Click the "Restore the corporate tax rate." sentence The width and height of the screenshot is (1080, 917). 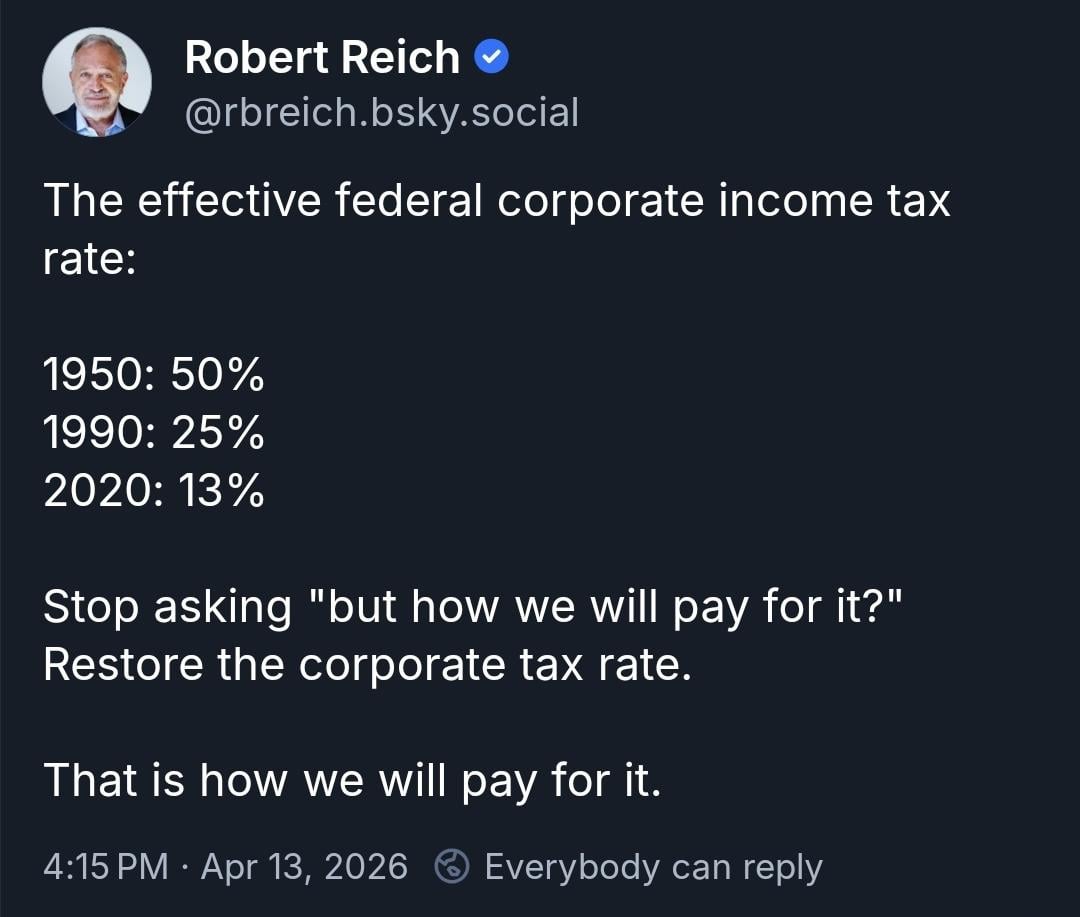click(x=367, y=665)
